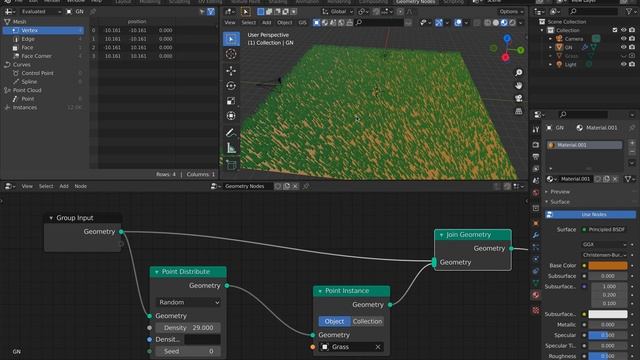
Task: Open the Output properties tab icon
Action: [x=536, y=157]
